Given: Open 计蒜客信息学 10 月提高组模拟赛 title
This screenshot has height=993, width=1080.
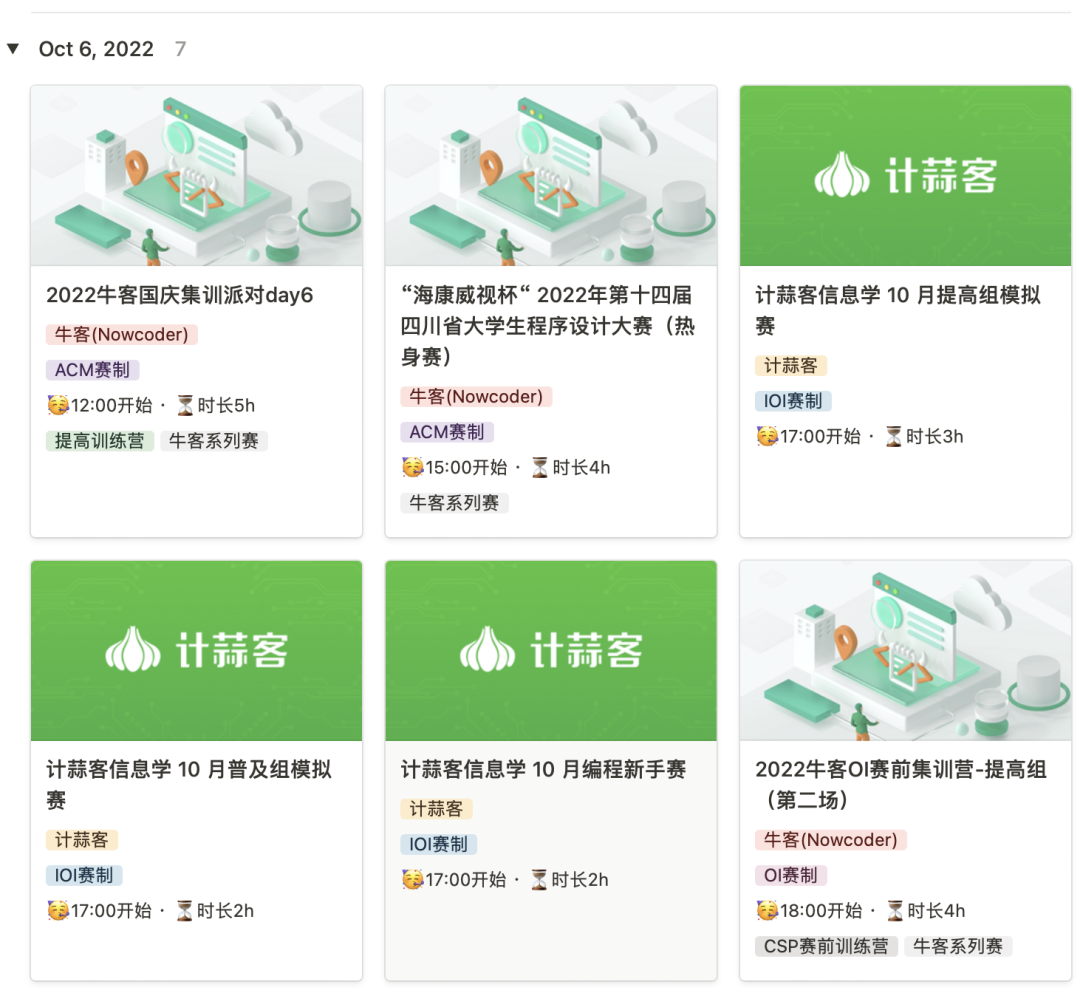Looking at the screenshot, I should click(898, 310).
